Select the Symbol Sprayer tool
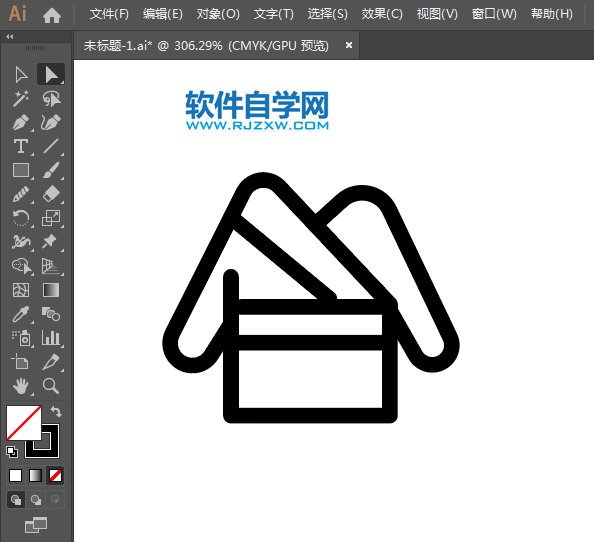This screenshot has width=594, height=542. (21, 338)
